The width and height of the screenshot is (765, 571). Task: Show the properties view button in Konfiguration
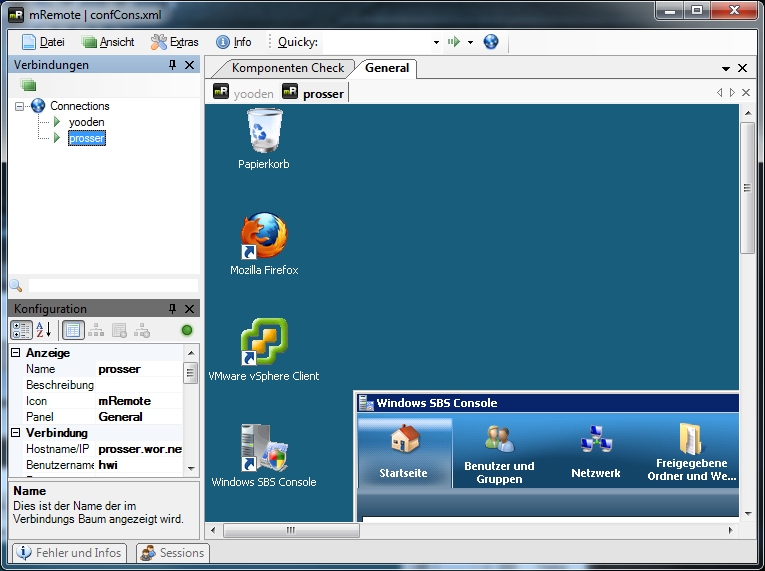pos(73,330)
